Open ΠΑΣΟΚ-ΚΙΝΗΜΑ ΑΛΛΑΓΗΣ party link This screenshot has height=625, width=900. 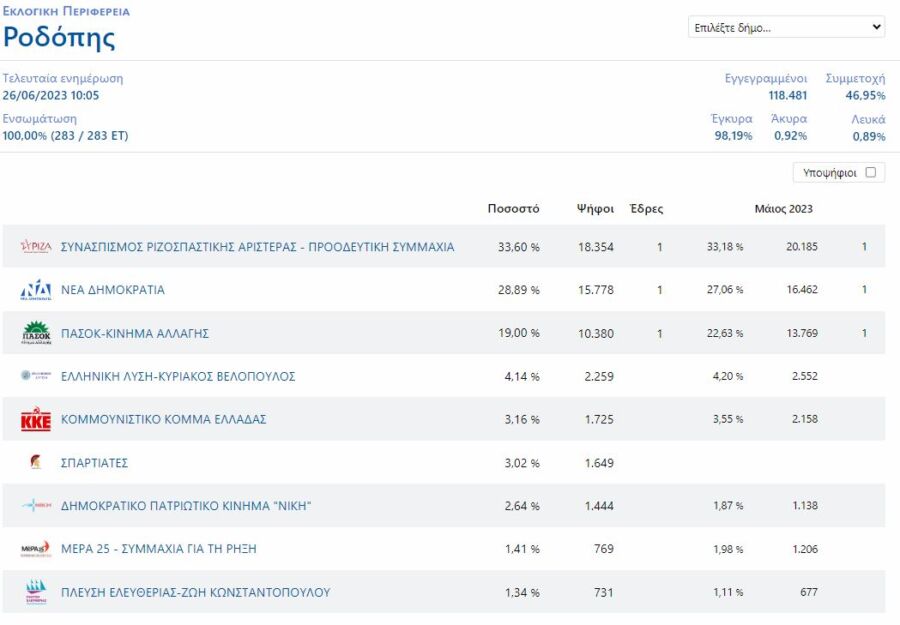click(135, 333)
